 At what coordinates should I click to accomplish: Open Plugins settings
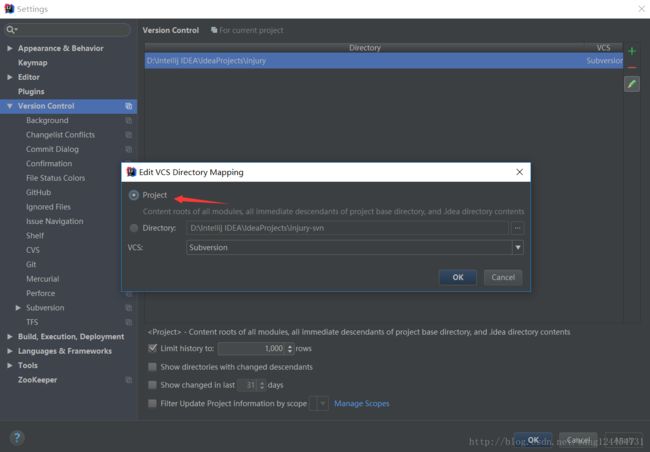click(x=31, y=92)
